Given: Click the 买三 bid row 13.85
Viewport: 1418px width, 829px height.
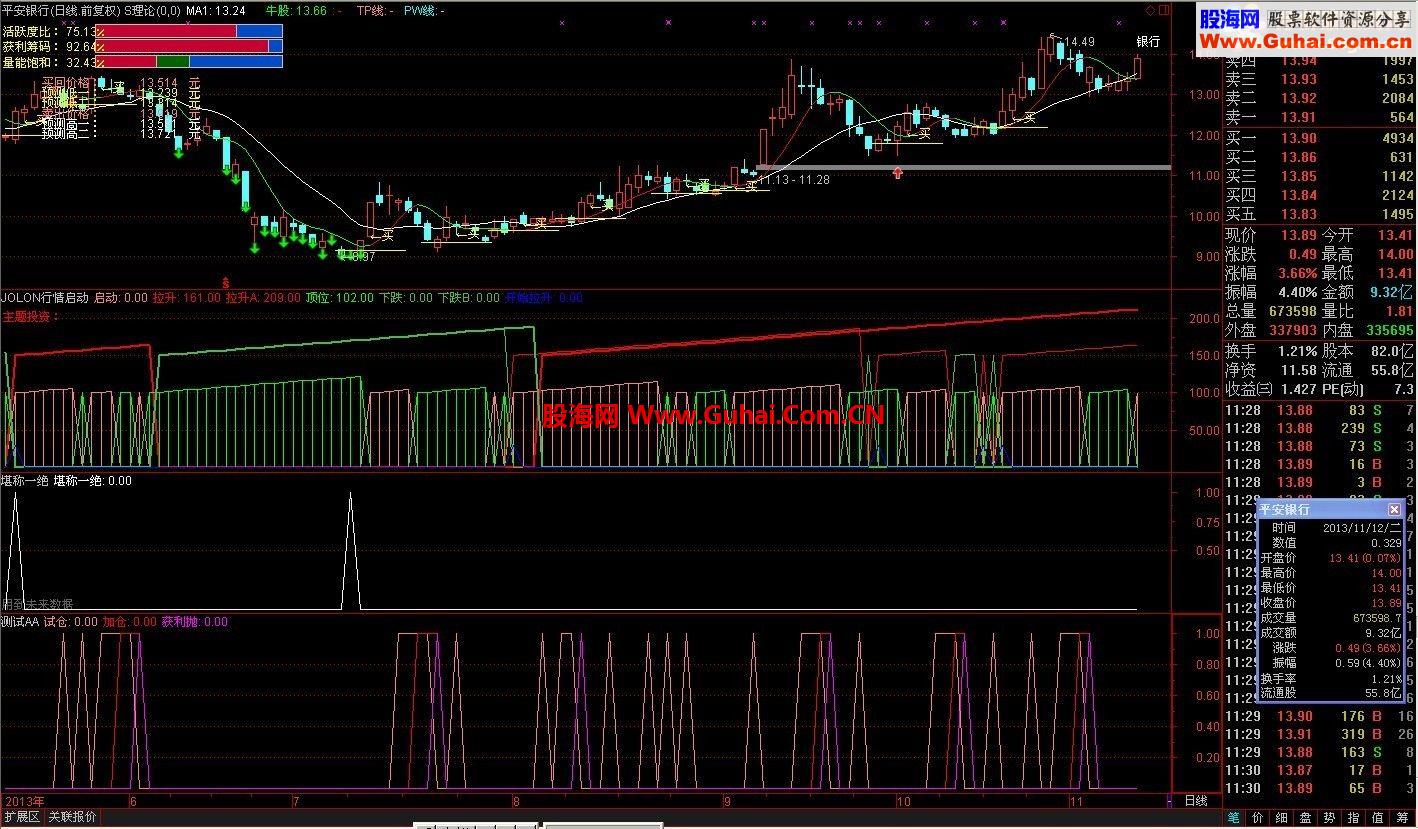Looking at the screenshot, I should [x=1320, y=176].
